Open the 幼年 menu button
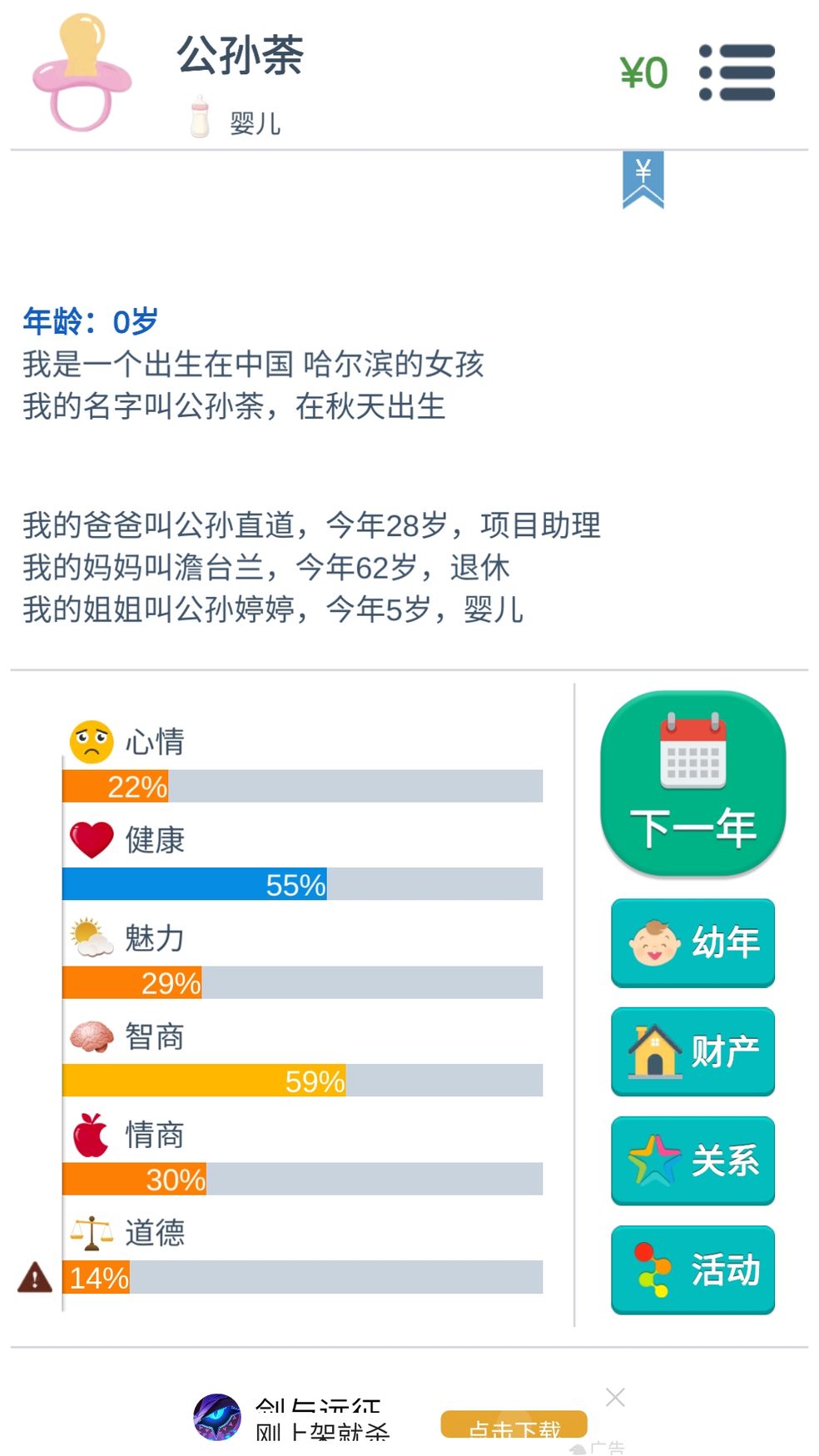819x1456 pixels. pyautogui.click(x=693, y=943)
